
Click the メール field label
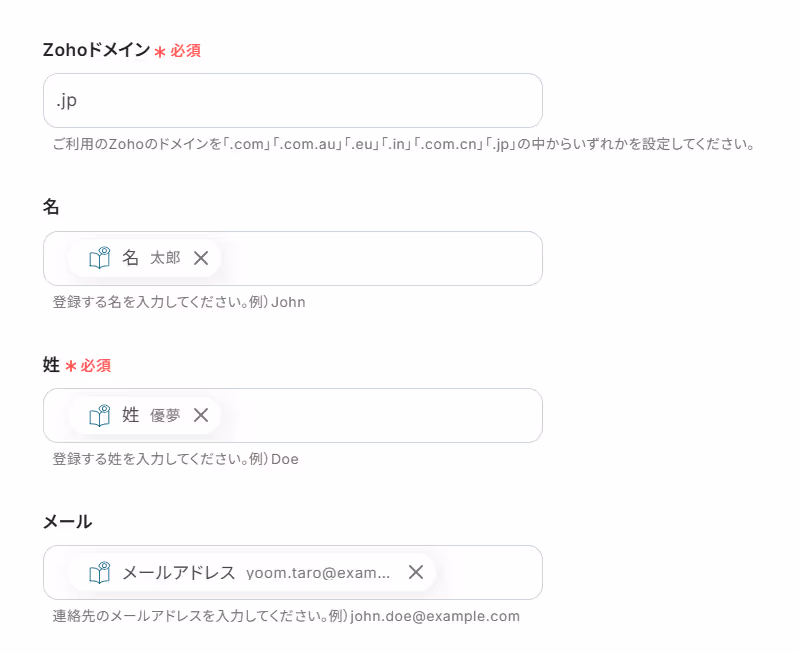click(x=67, y=521)
